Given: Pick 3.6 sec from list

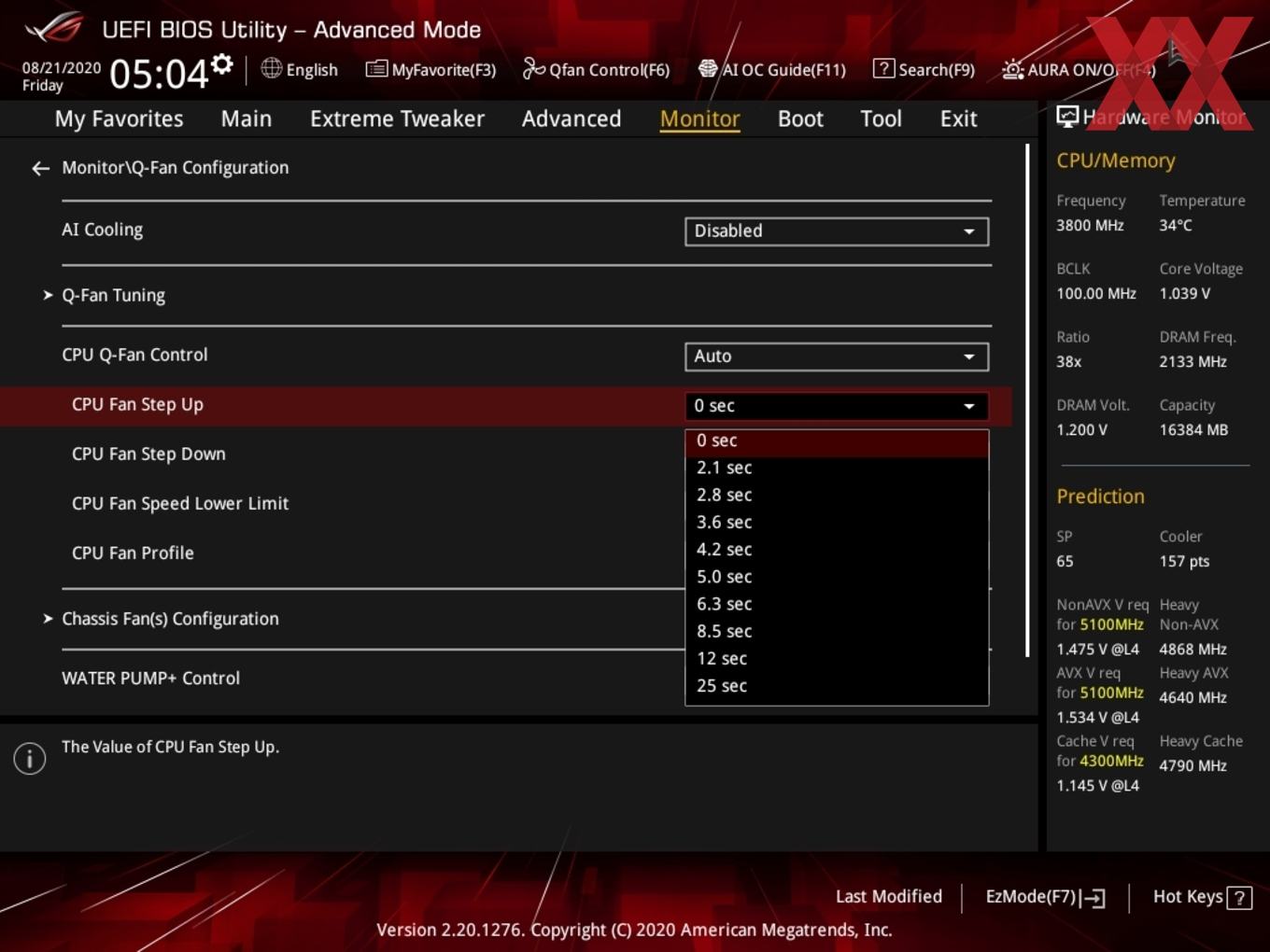Looking at the screenshot, I should pos(837,522).
